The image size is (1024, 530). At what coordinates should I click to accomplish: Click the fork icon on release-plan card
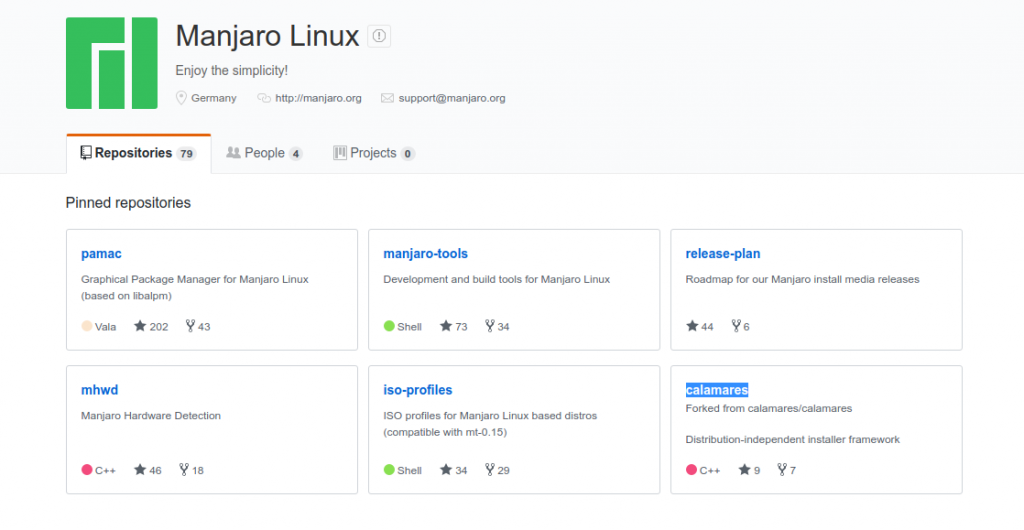(736, 326)
